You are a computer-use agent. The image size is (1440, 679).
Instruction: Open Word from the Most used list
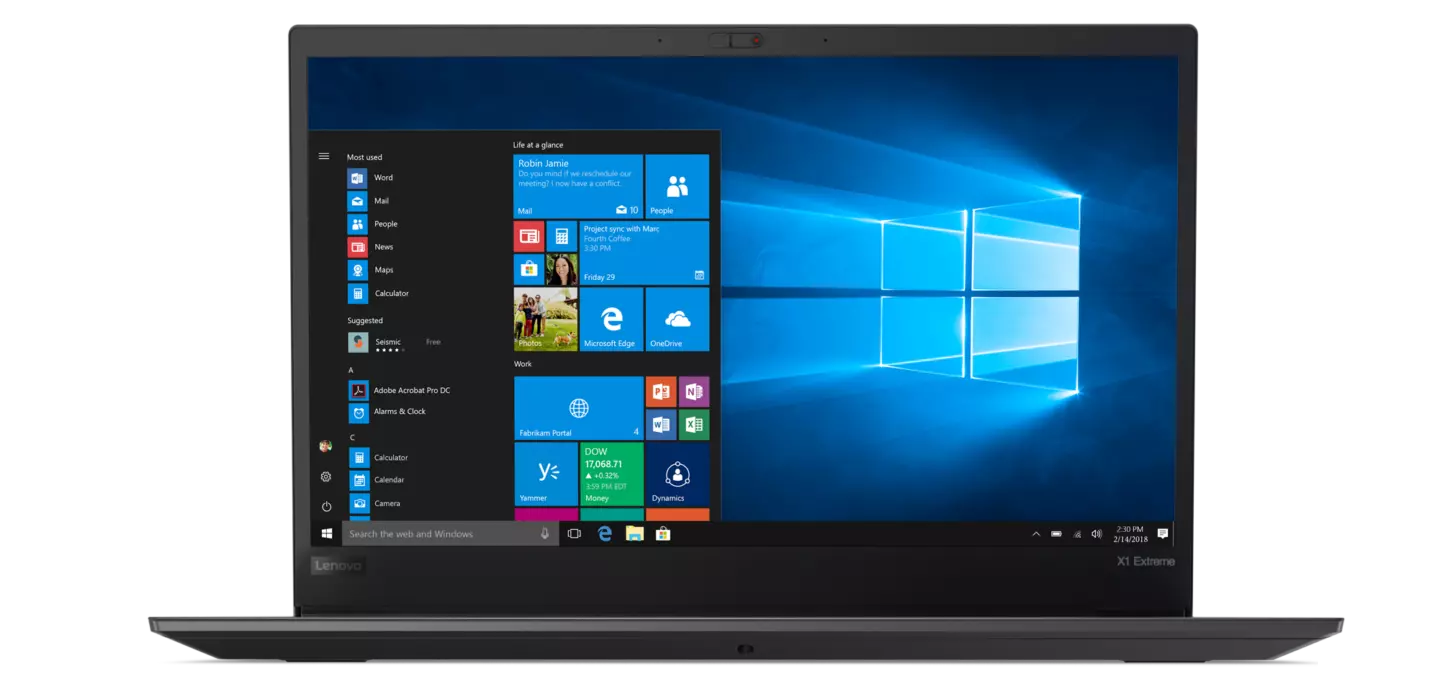(371, 178)
